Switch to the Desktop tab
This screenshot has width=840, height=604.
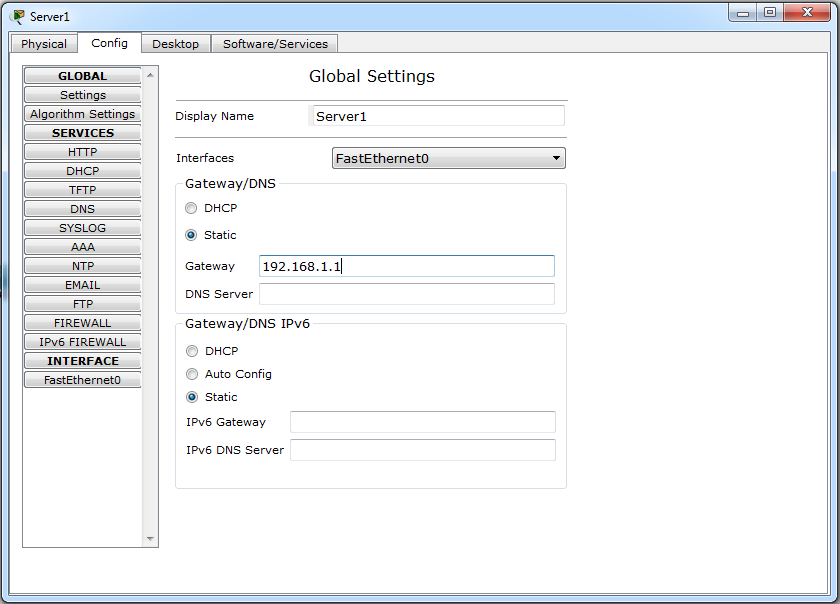177,43
